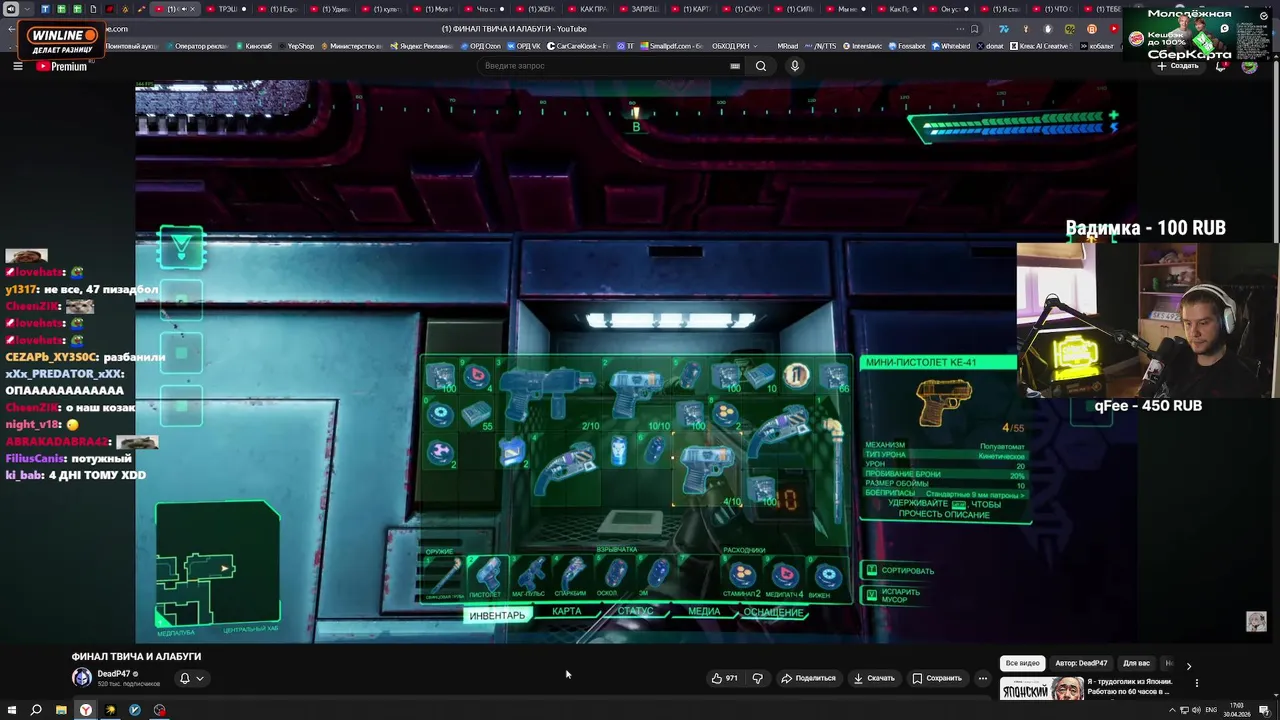
Task: Select the mag-pulse rifle 2/10 in inventory
Action: (x=547, y=393)
